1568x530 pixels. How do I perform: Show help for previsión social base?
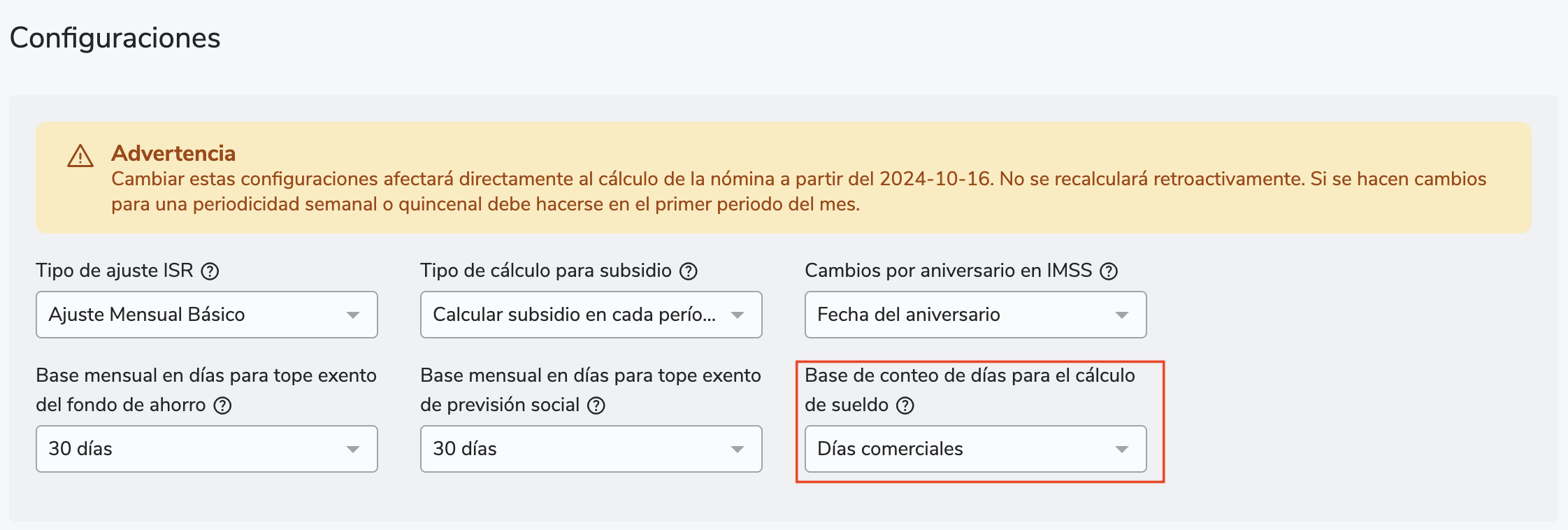click(x=596, y=406)
